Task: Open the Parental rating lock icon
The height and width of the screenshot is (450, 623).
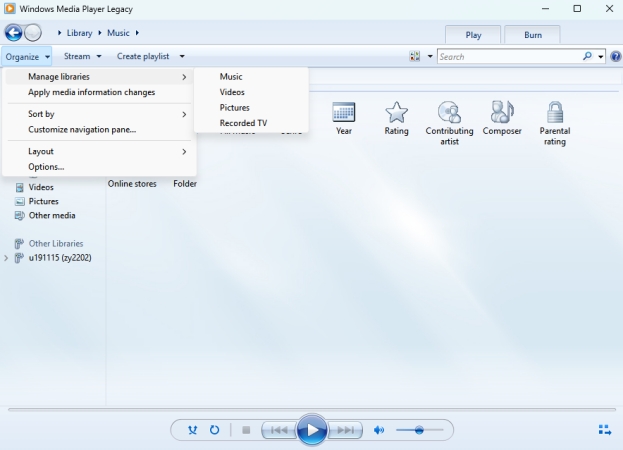Action: (555, 112)
